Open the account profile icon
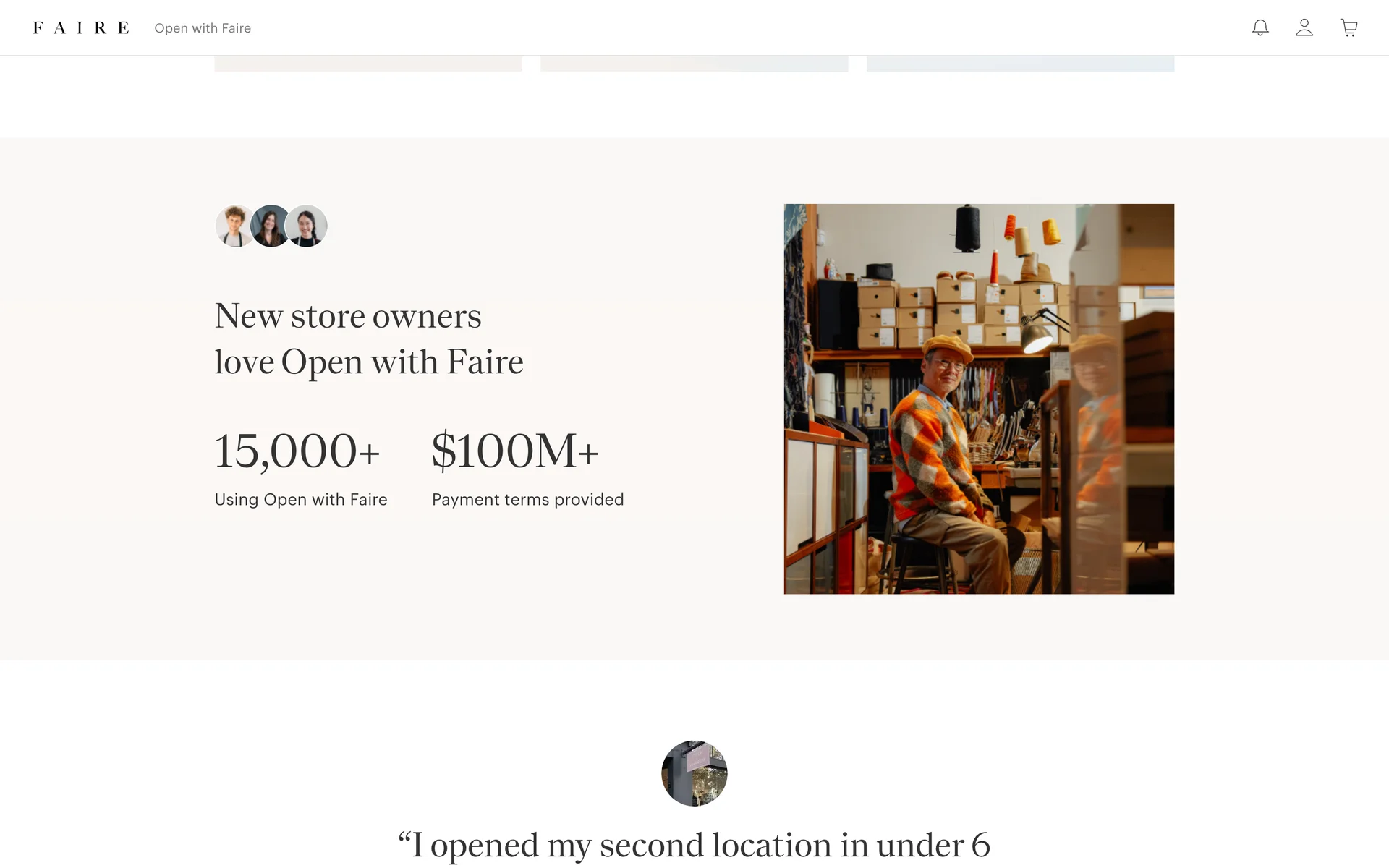 pyautogui.click(x=1304, y=28)
